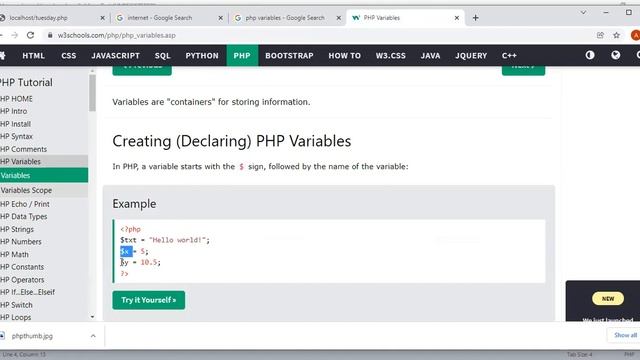Open W3.CSS in the top nav
The height and width of the screenshot is (360, 640).
[391, 56]
